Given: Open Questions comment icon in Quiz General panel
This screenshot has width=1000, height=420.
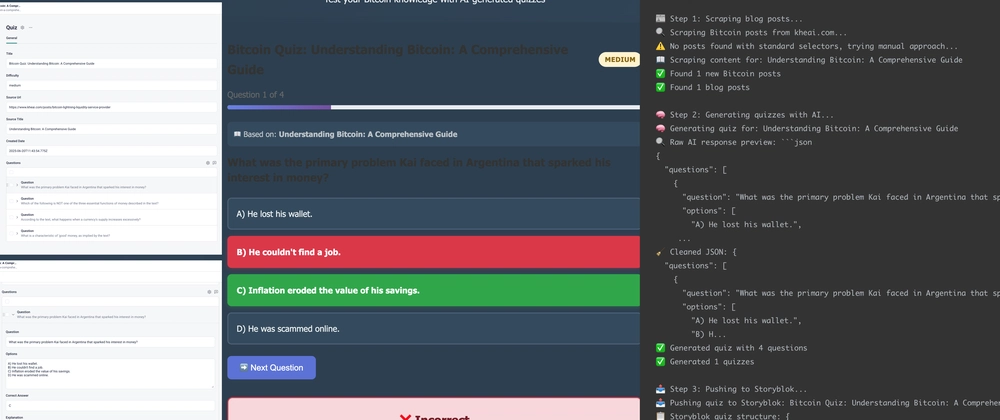Looking at the screenshot, I should coord(214,163).
